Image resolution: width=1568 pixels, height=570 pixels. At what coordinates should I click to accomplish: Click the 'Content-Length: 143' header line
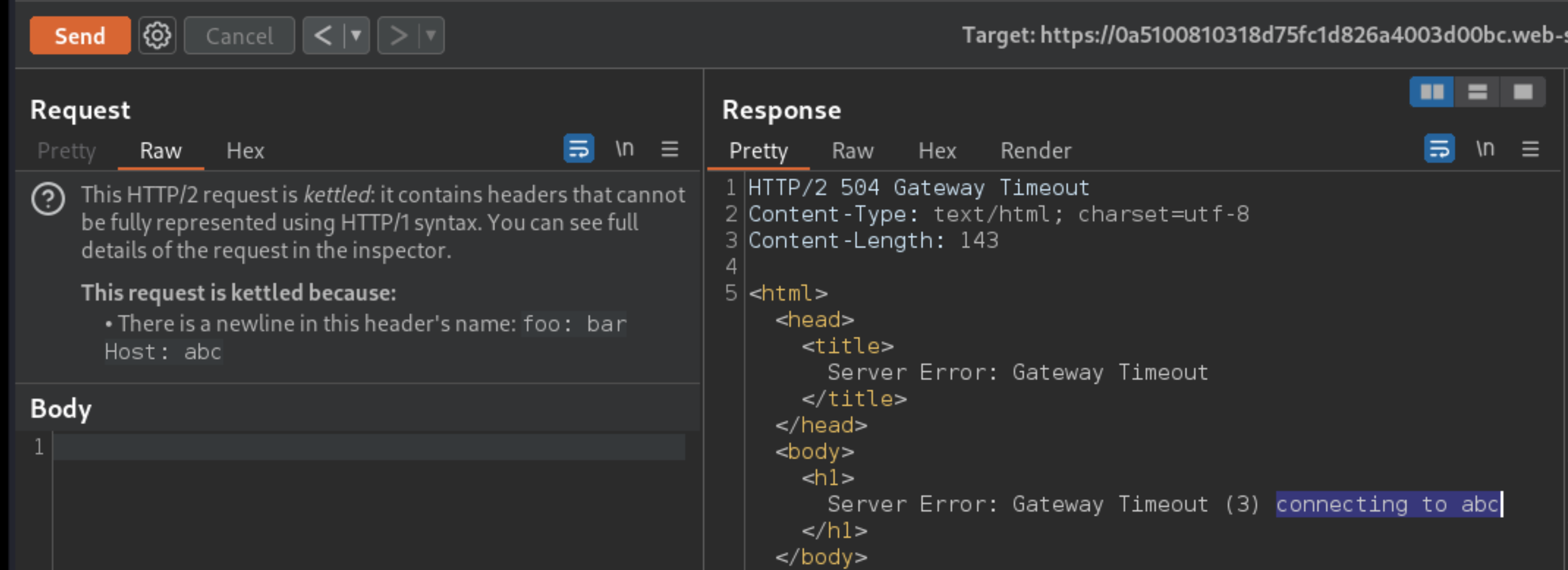point(874,240)
